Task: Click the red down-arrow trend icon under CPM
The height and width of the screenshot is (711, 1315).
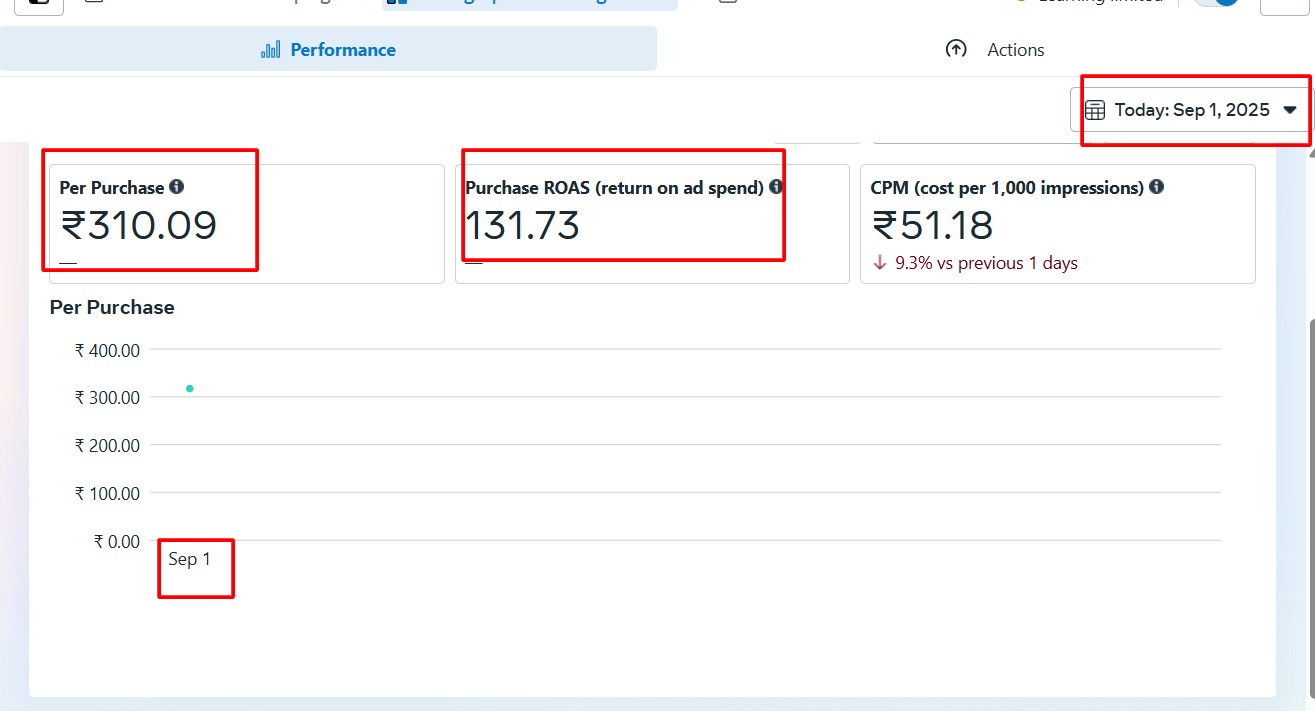Action: pos(880,263)
